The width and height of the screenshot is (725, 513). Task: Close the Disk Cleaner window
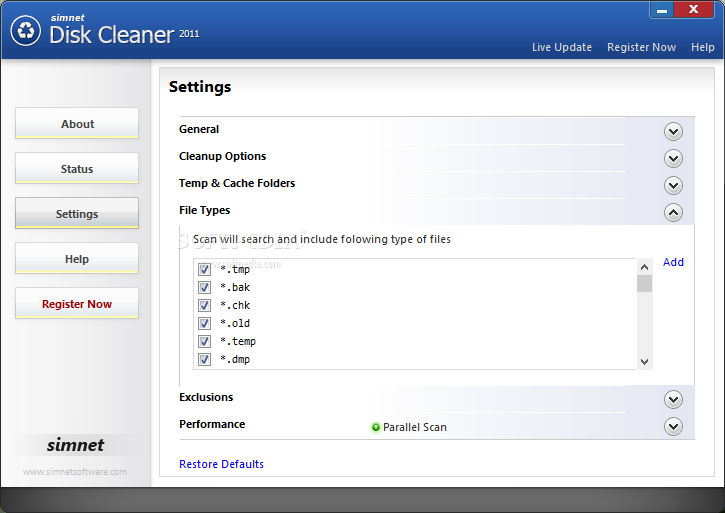[694, 10]
